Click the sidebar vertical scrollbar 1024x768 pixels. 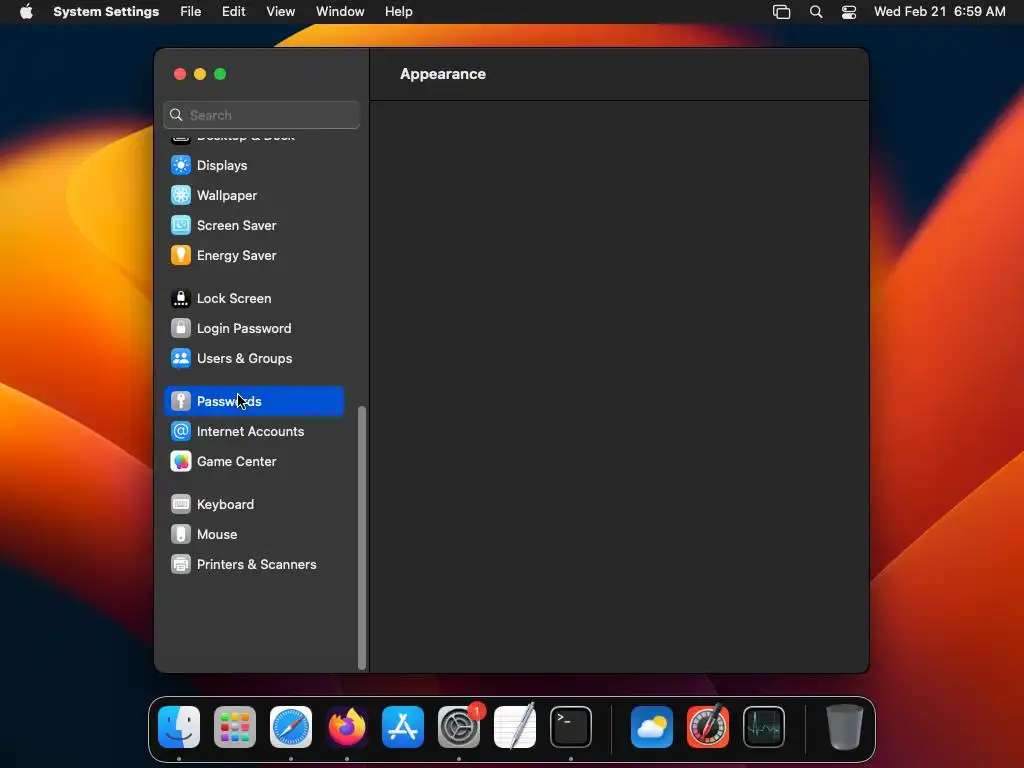[x=362, y=537]
